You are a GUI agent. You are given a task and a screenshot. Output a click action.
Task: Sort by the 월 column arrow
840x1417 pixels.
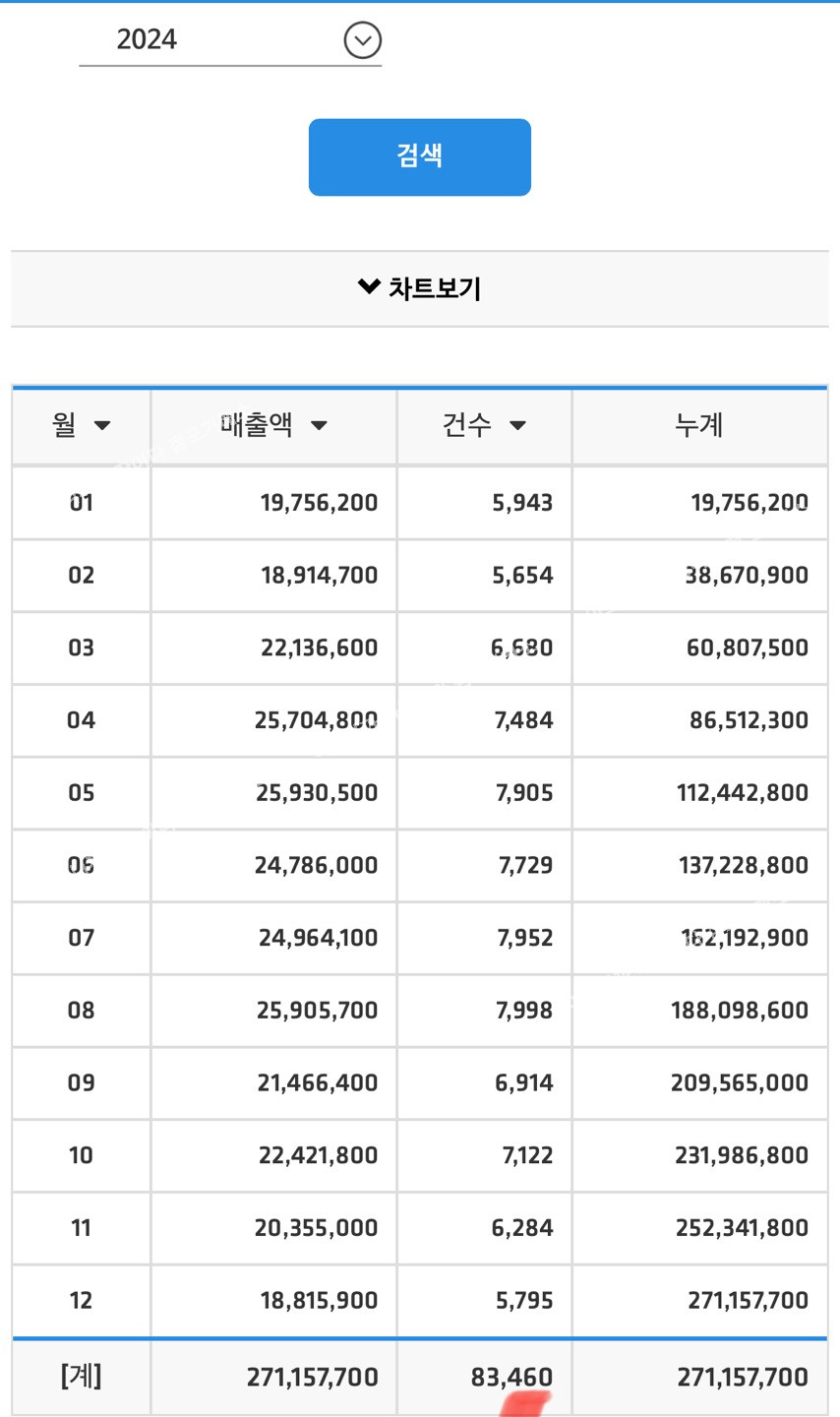[x=102, y=426]
